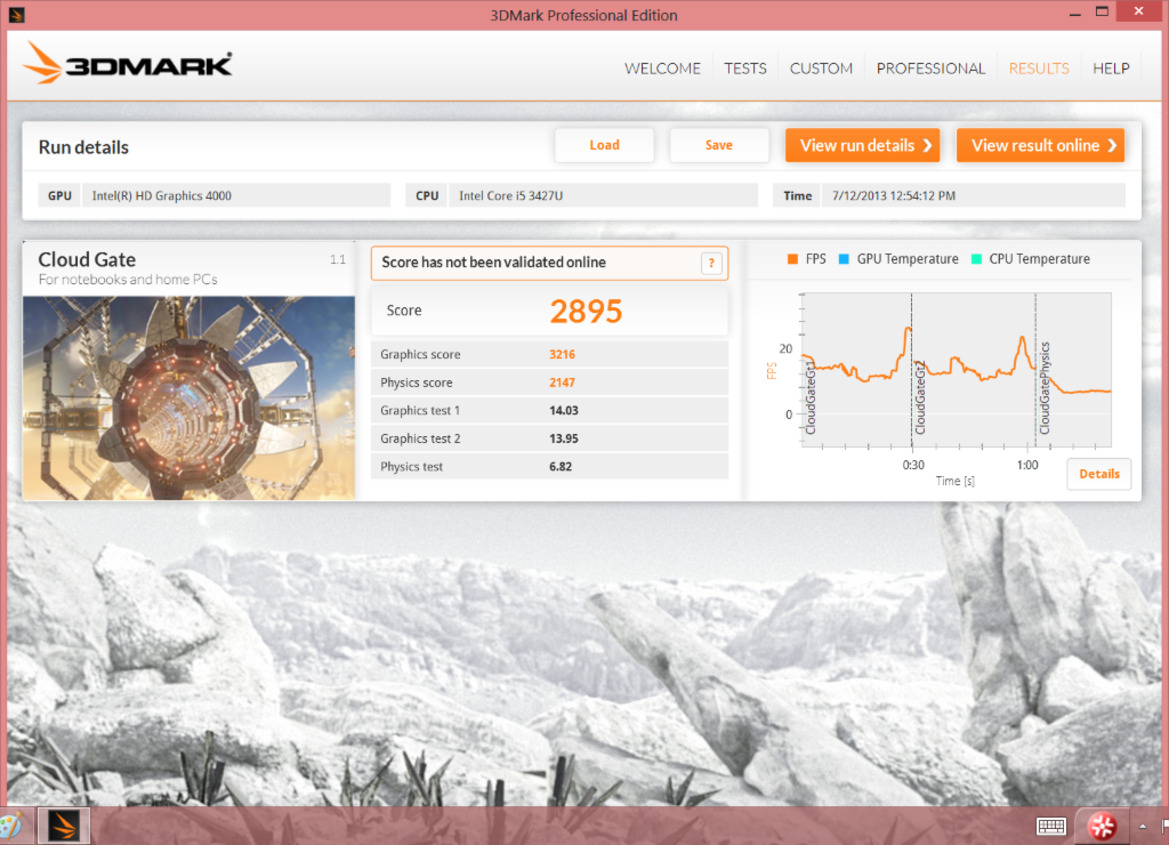Open View result online

click(1040, 145)
